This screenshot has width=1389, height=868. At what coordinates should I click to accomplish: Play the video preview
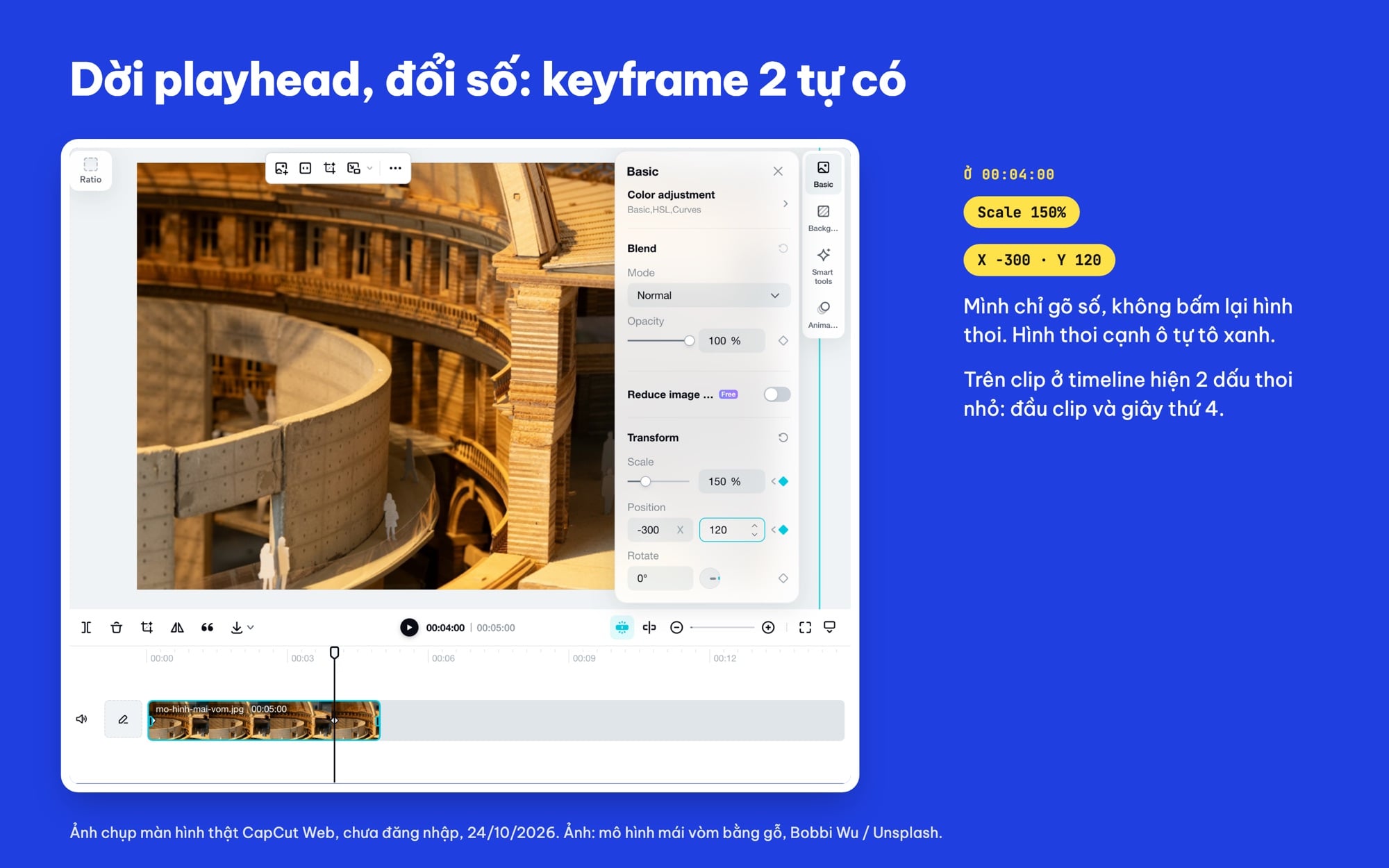(409, 628)
